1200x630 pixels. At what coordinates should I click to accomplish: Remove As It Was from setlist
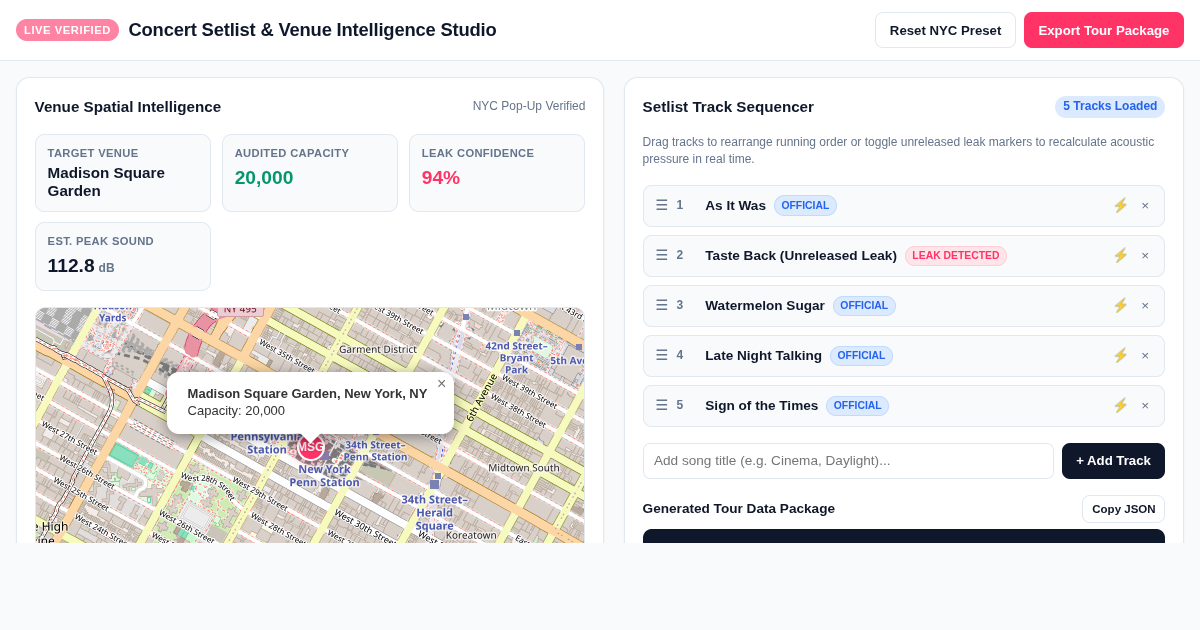pos(1145,205)
